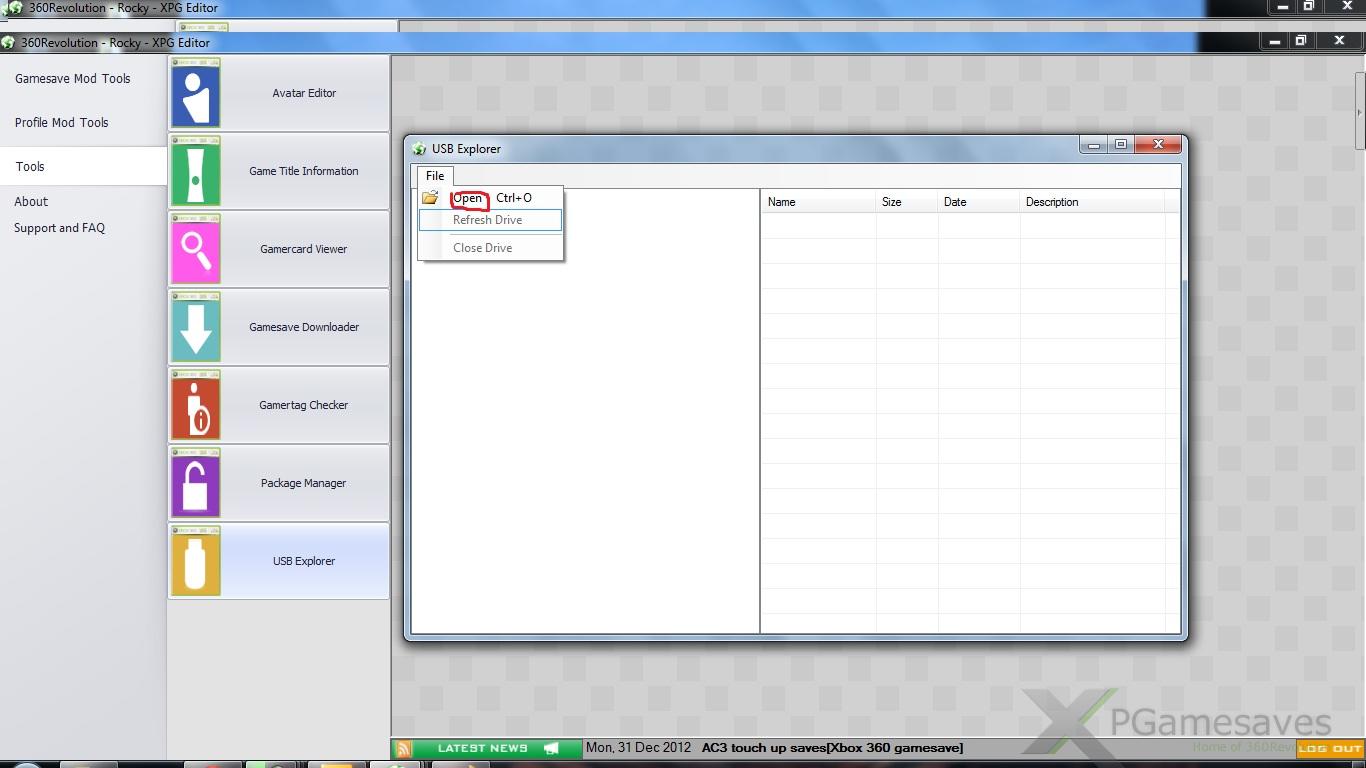Switch to Profile Mod Tools section
This screenshot has height=768, width=1366.
(x=62, y=123)
